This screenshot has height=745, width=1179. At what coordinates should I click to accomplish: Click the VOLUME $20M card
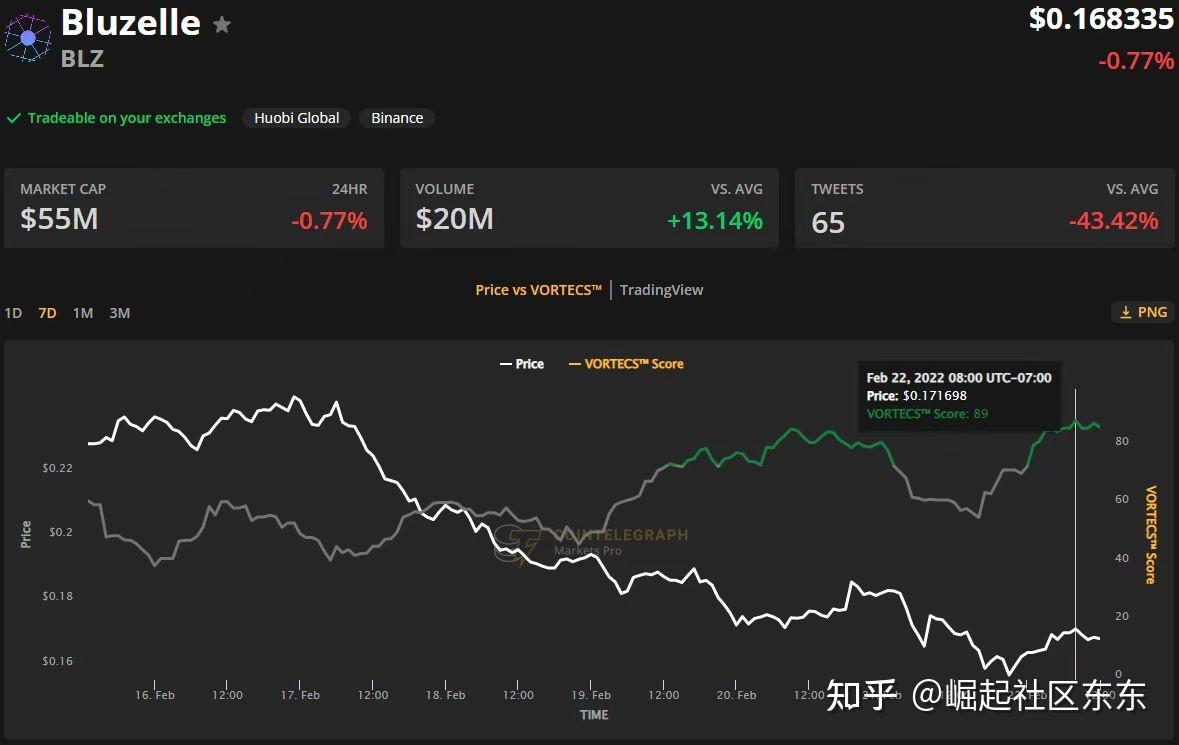[589, 208]
